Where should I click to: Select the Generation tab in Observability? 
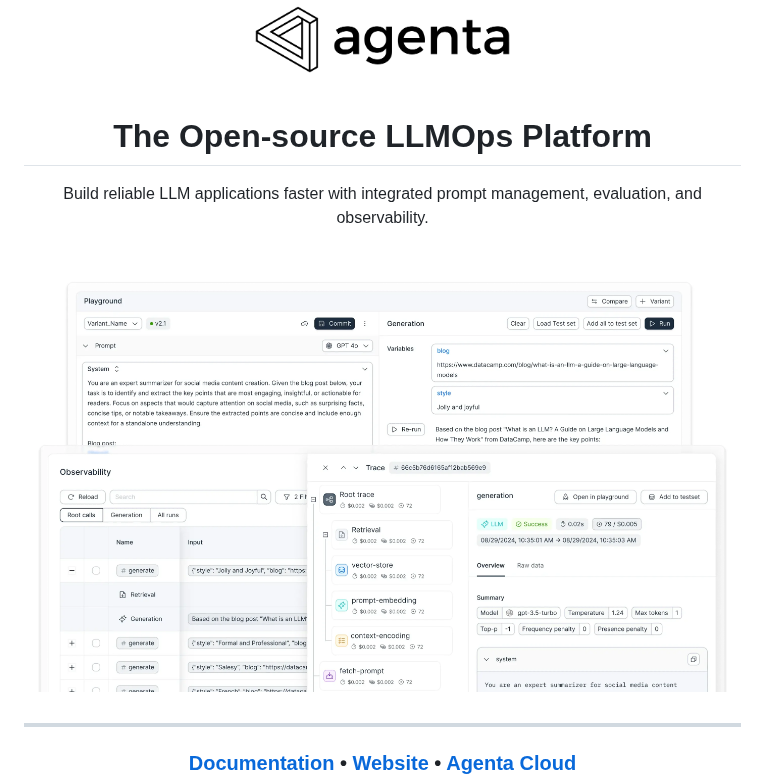coord(126,515)
